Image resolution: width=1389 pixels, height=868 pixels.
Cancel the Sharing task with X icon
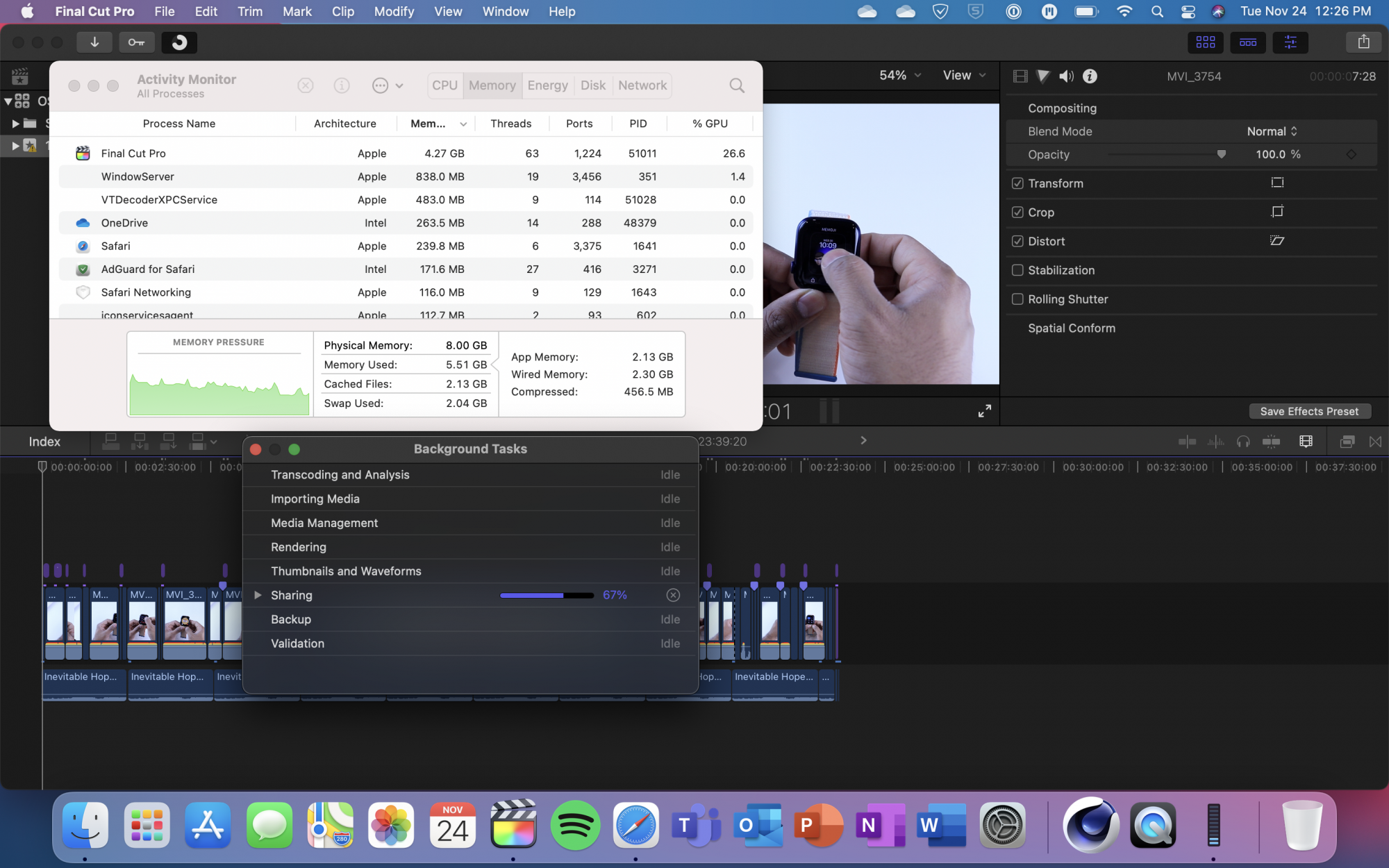click(x=672, y=595)
